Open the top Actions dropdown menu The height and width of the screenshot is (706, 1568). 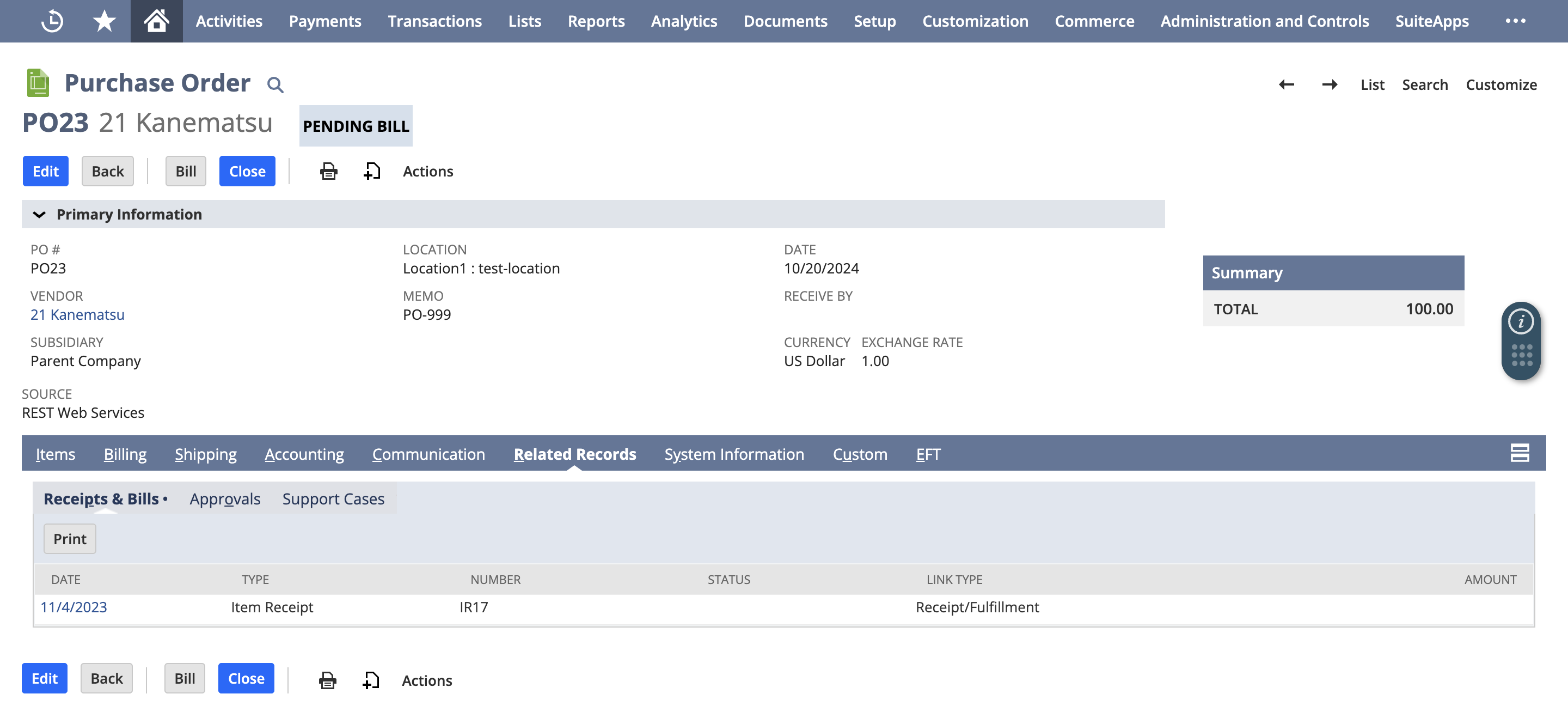428,171
